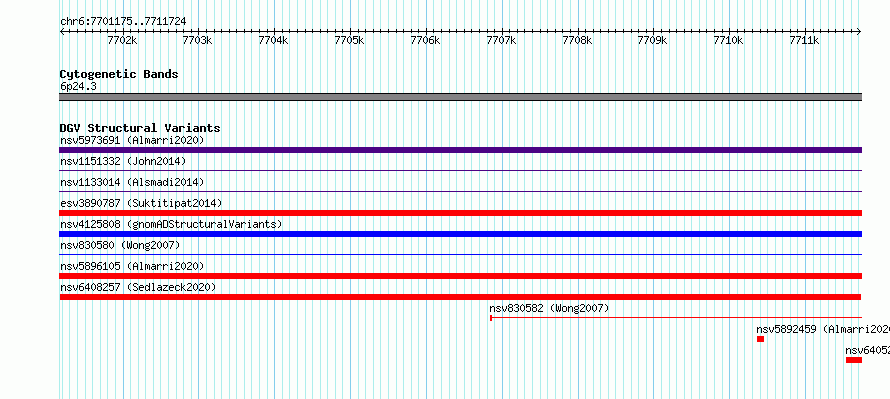Image resolution: width=890 pixels, height=399 pixels.
Task: Click the right arrowhead of the ruler
Action: [x=858, y=32]
